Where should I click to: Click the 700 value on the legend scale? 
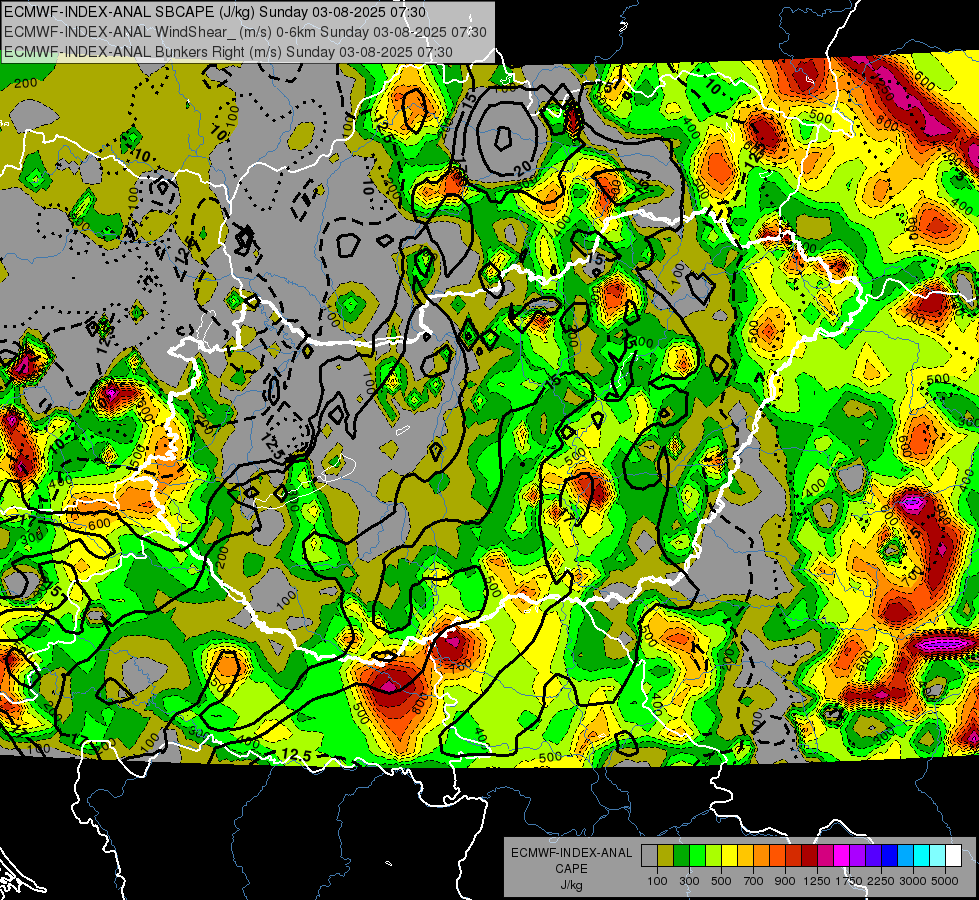[x=754, y=881]
